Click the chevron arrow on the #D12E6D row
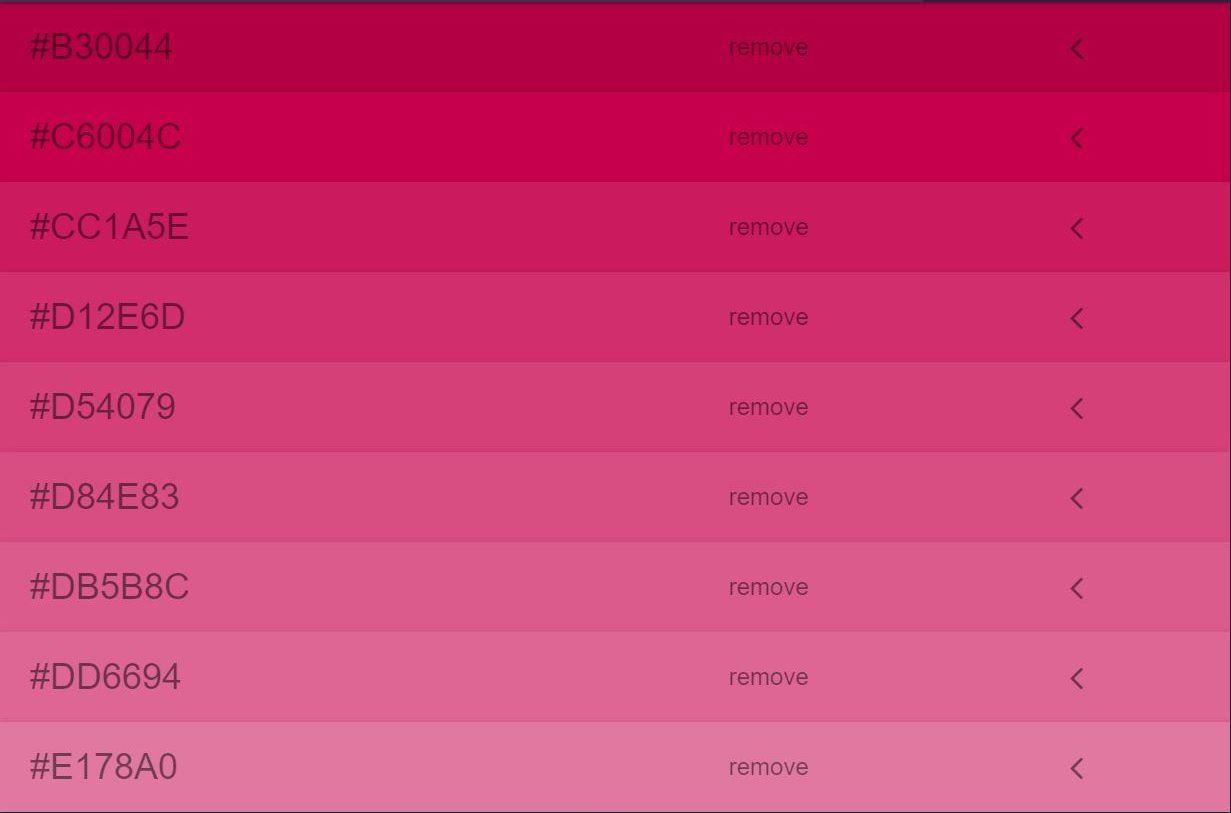 1076,318
